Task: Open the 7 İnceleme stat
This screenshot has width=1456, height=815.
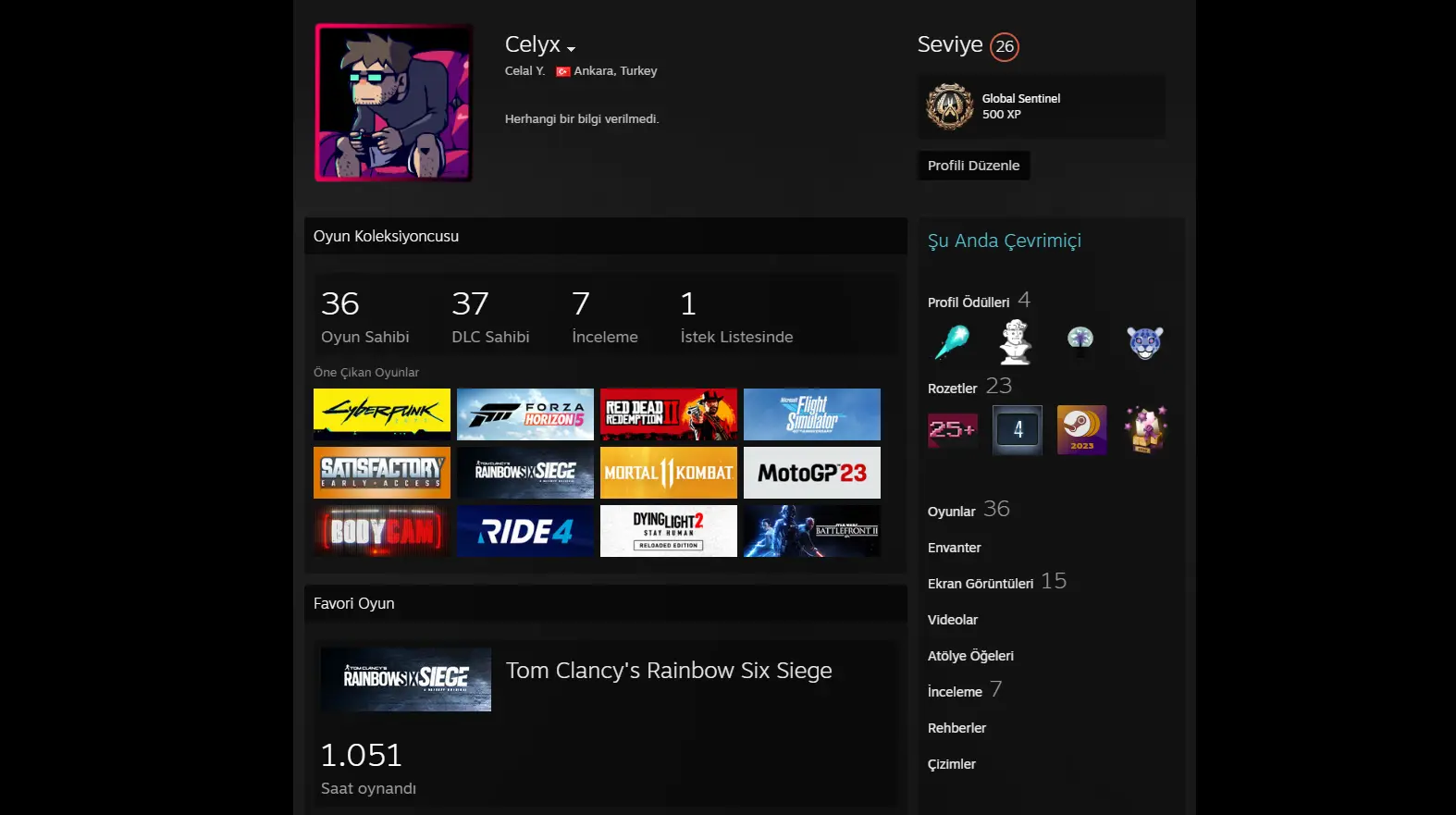Action: tap(605, 316)
